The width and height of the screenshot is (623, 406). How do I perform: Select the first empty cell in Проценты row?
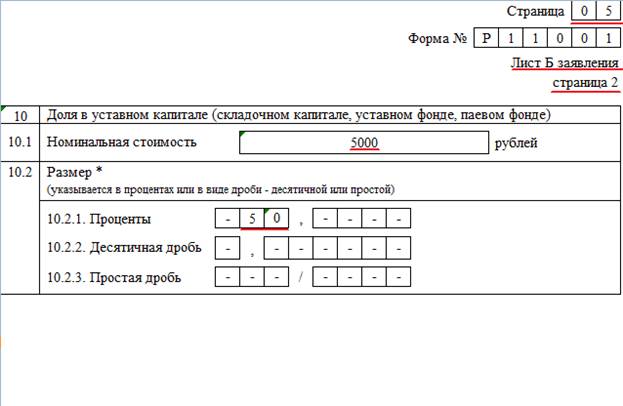click(228, 219)
